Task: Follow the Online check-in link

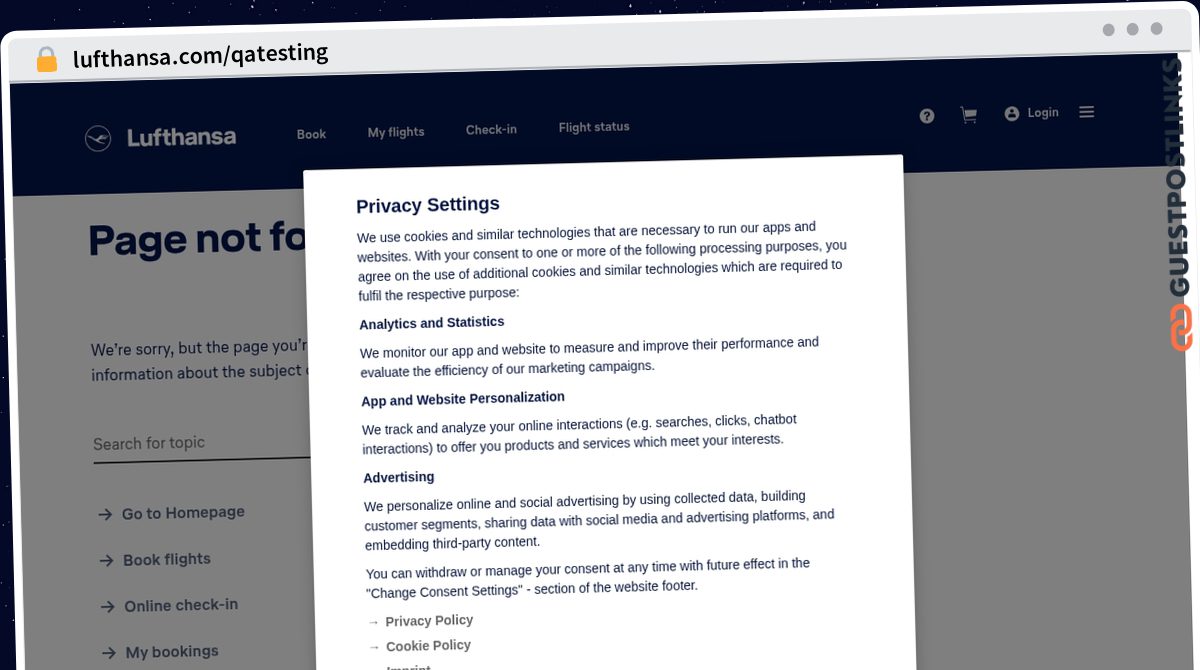Action: (x=181, y=606)
